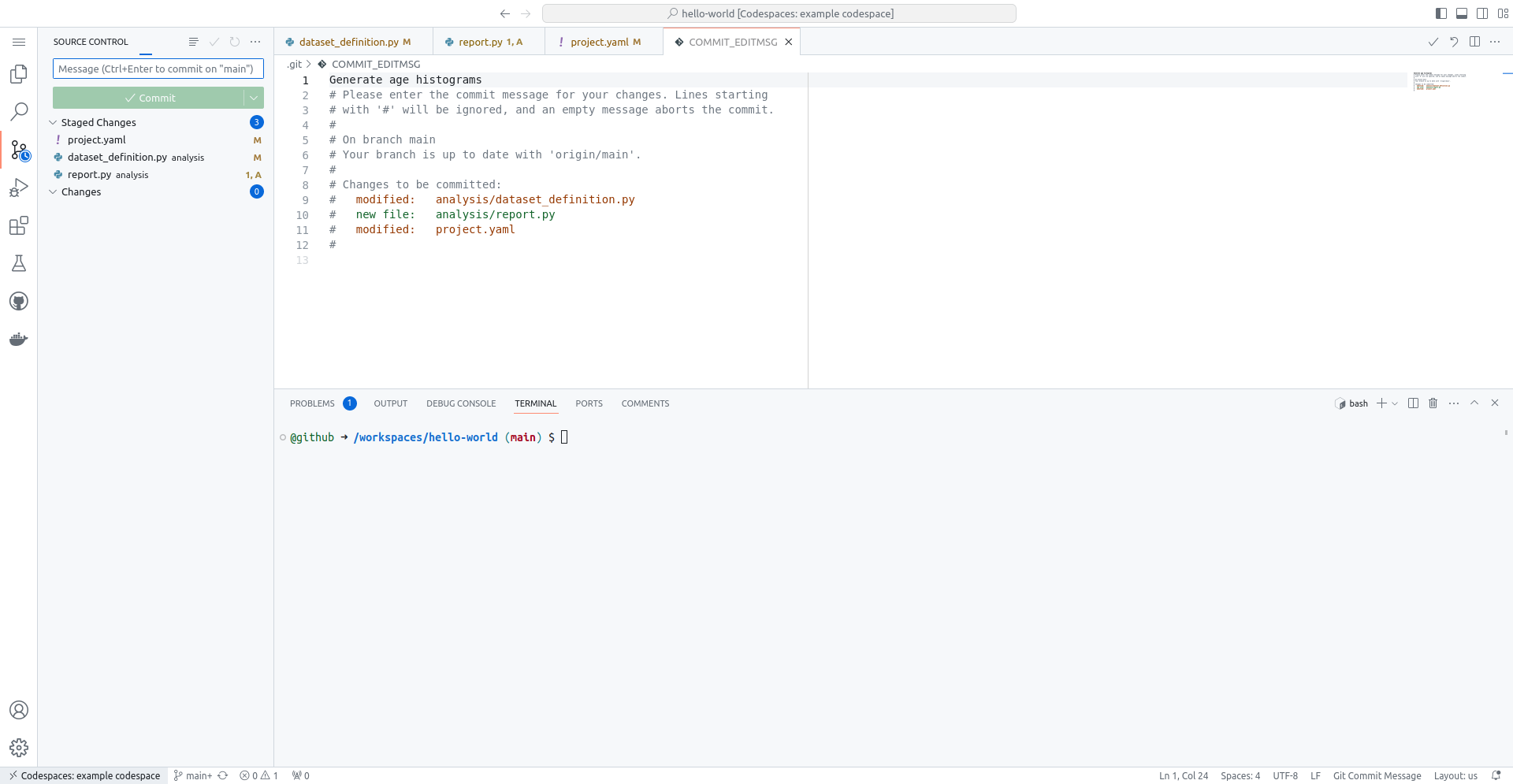
Task: Click the main+ branch status item
Action: click(x=193, y=775)
